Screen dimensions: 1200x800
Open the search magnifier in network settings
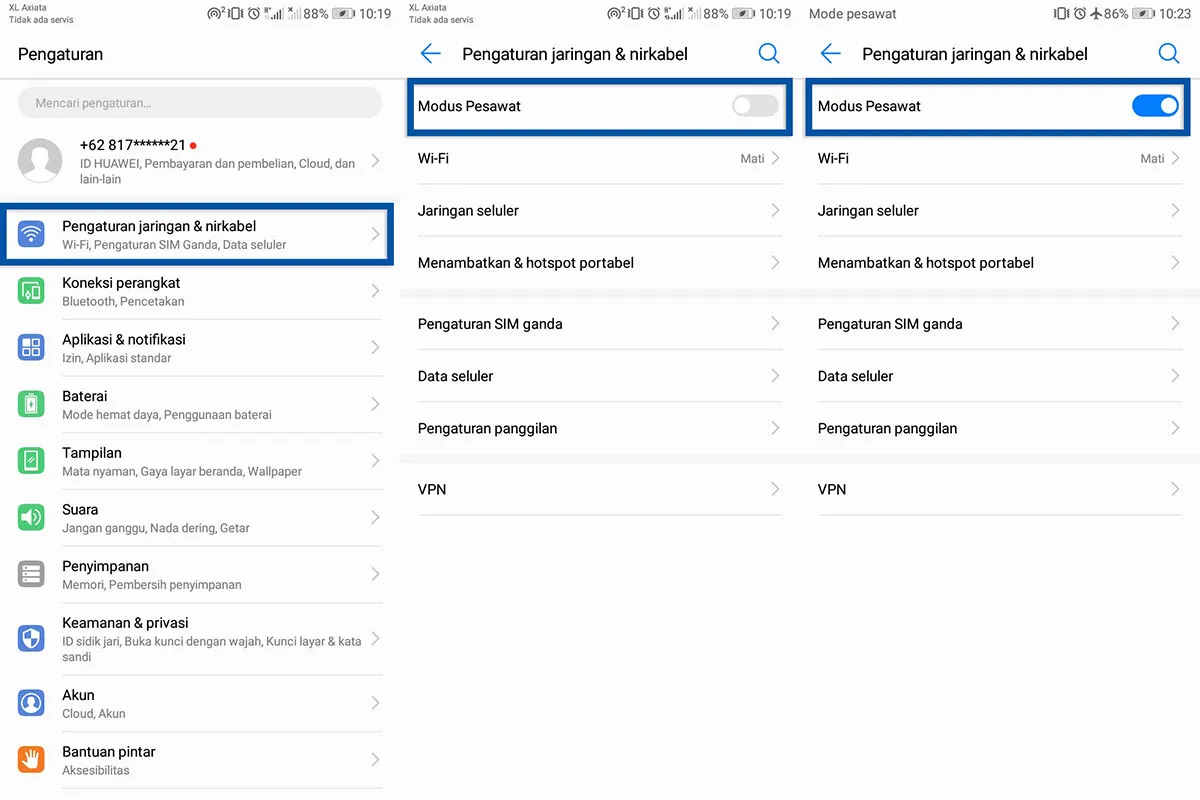[769, 54]
